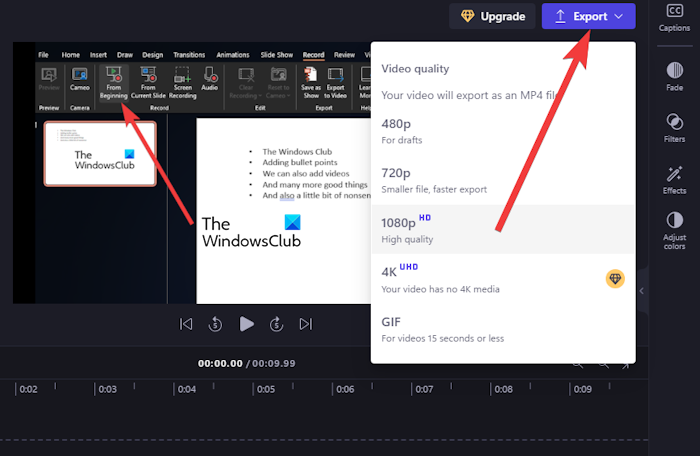This screenshot has width=700, height=456.
Task: Click the 0:08 timeline marker
Action: point(503,389)
